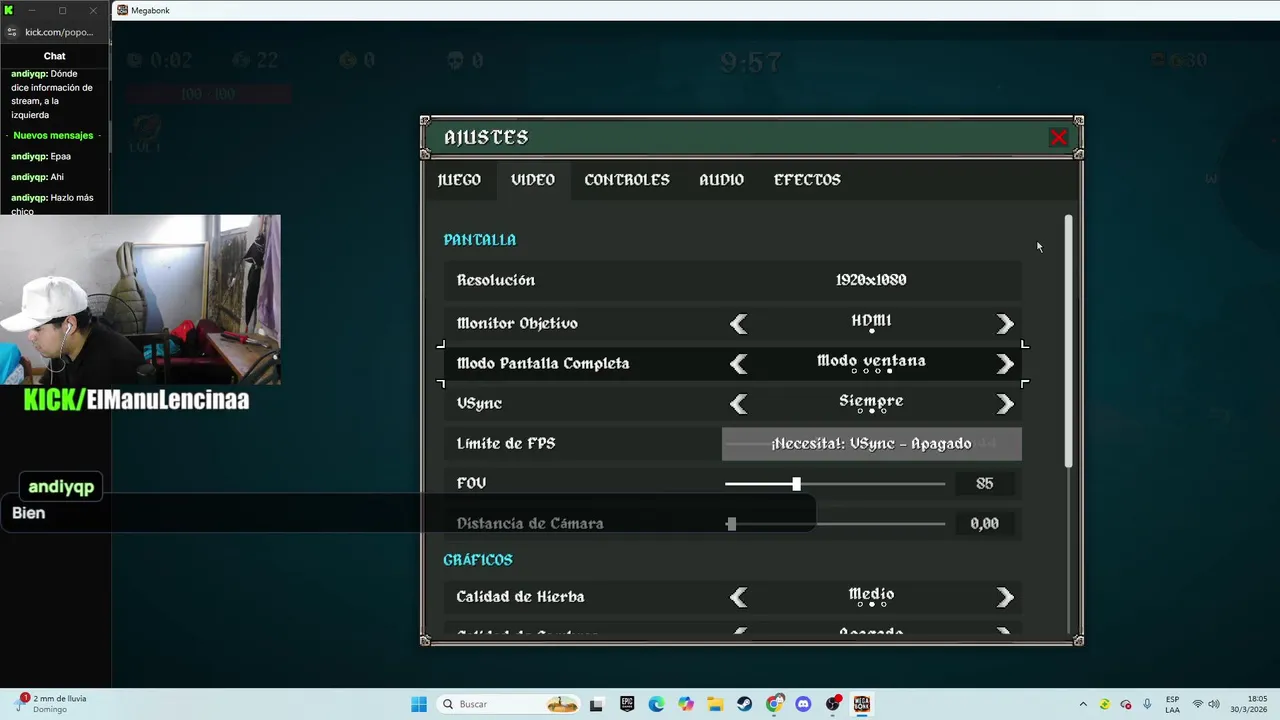1280x720 pixels.
Task: Switch to the Audio tab
Action: [721, 180]
